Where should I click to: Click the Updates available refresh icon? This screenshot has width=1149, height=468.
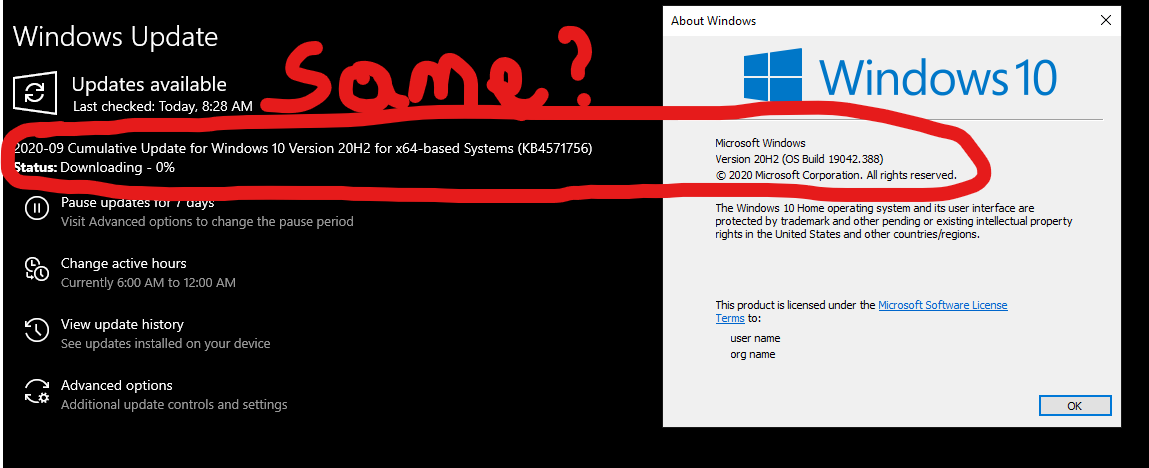[x=34, y=93]
